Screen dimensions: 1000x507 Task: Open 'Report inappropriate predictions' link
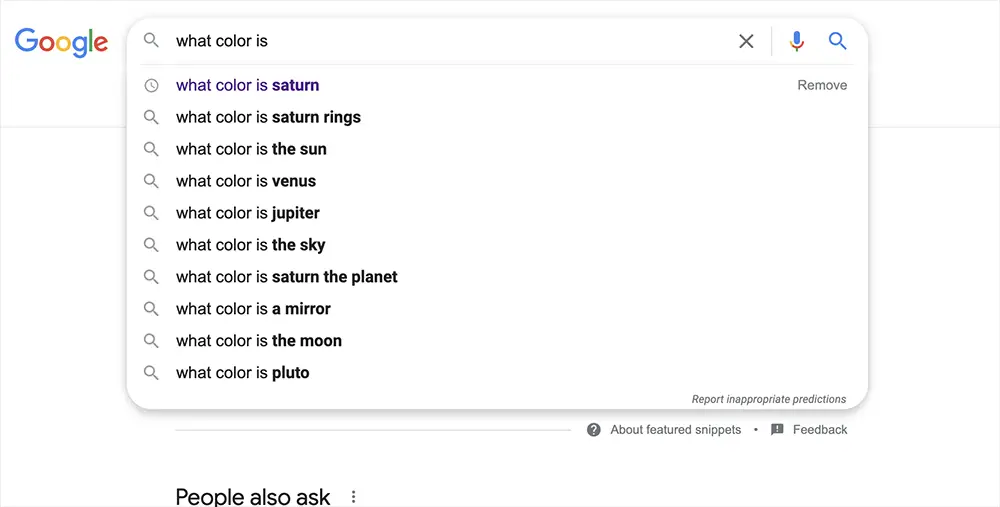[768, 399]
